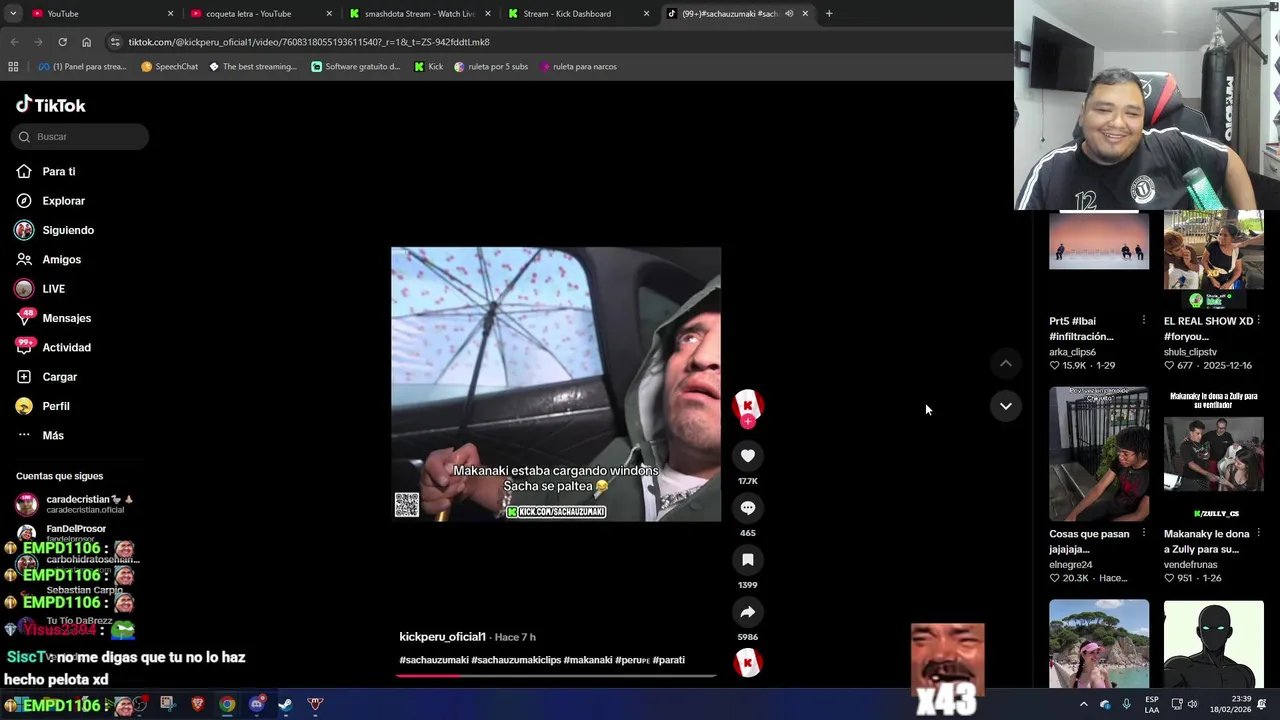This screenshot has height=720, width=1280.
Task: Open the ESP LAA language switcher
Action: [x=1152, y=704]
